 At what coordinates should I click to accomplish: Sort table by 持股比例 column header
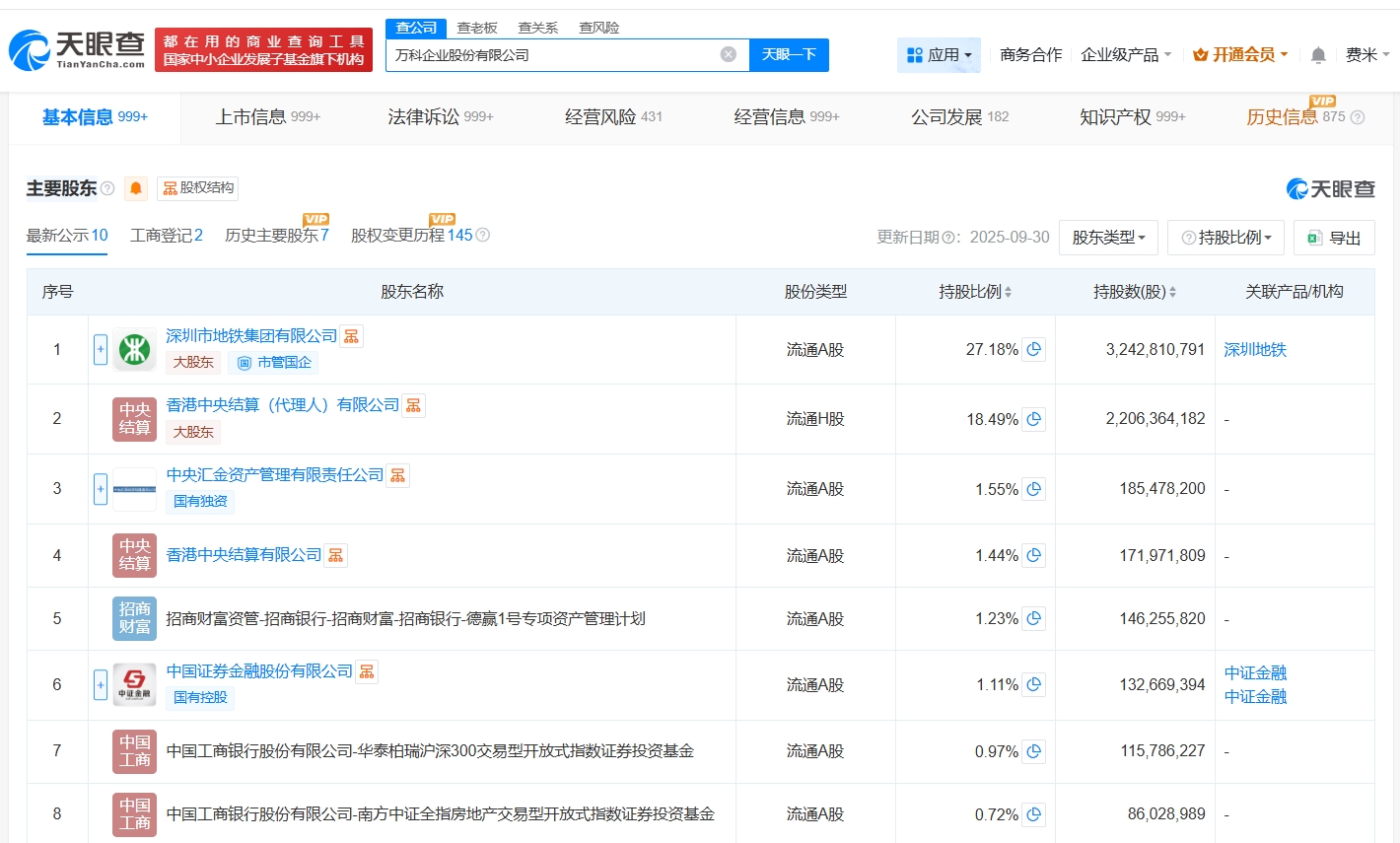(975, 292)
